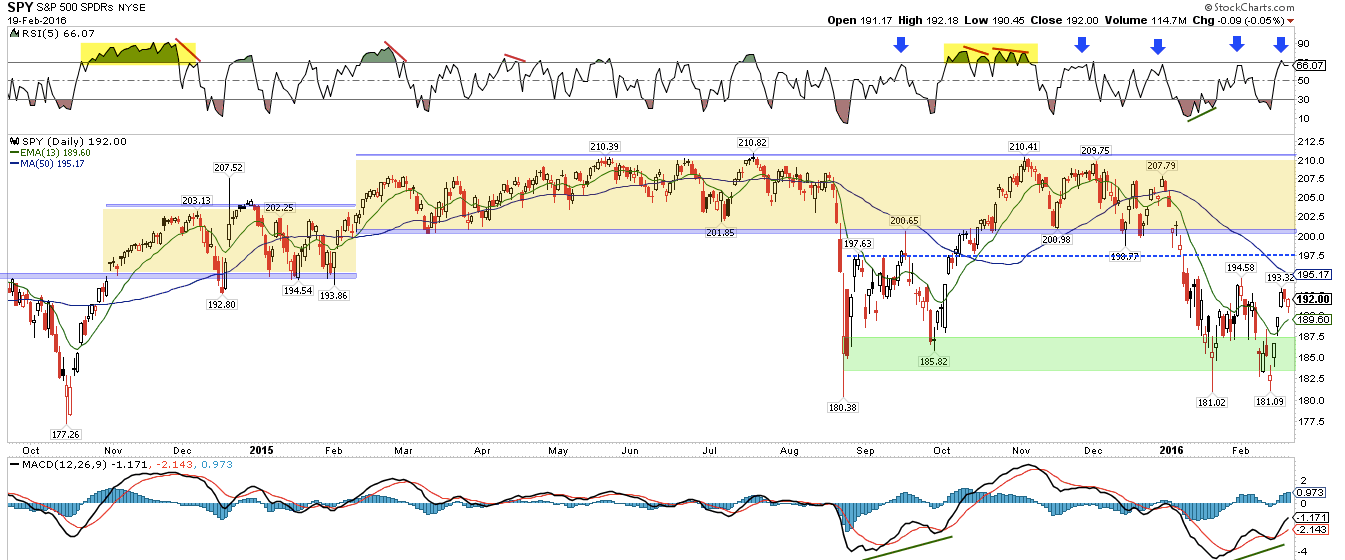Click the MA(50) 195.17 legend entry

[x=53, y=163]
